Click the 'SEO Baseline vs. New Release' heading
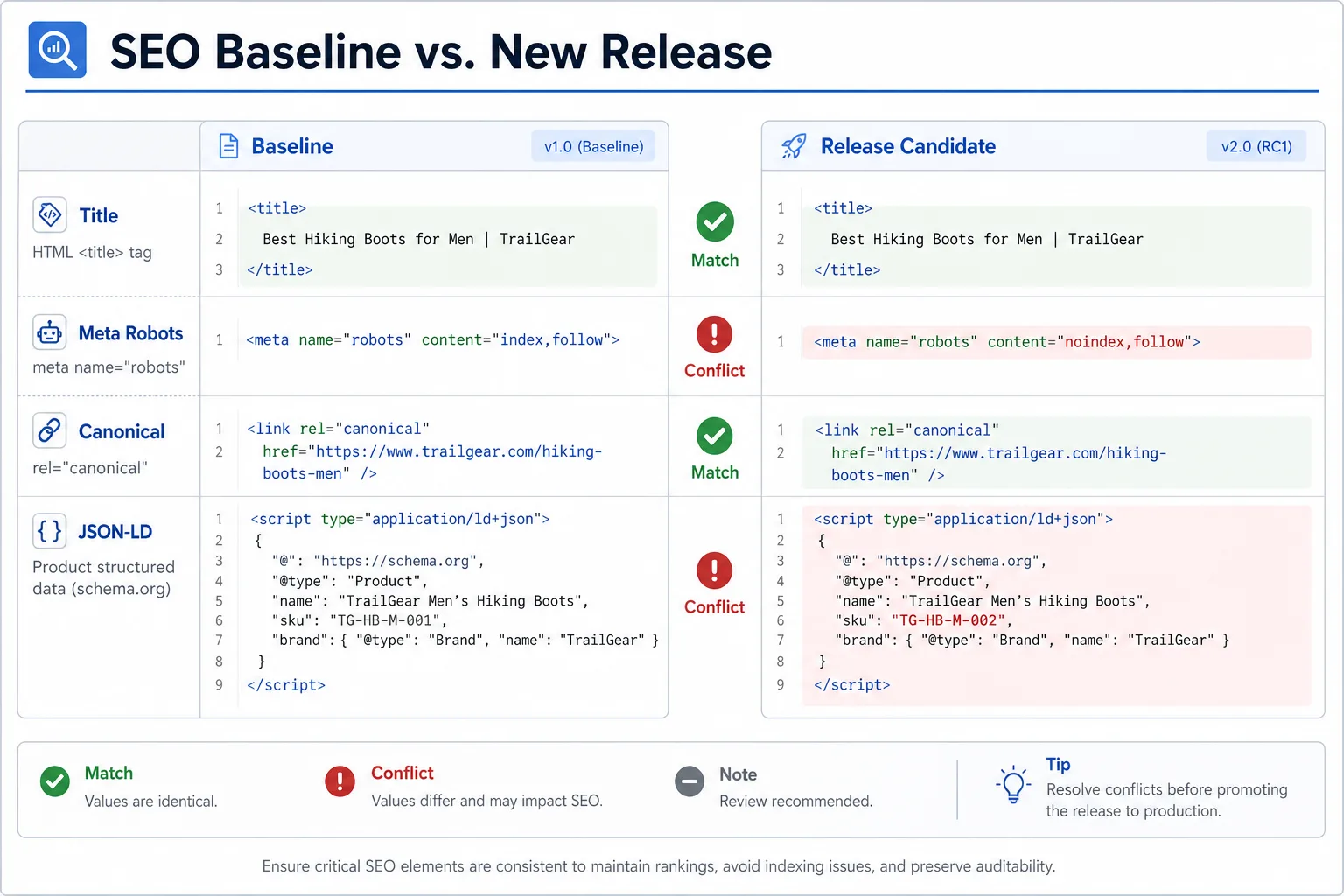Image resolution: width=1344 pixels, height=896 pixels. pyautogui.click(x=441, y=52)
